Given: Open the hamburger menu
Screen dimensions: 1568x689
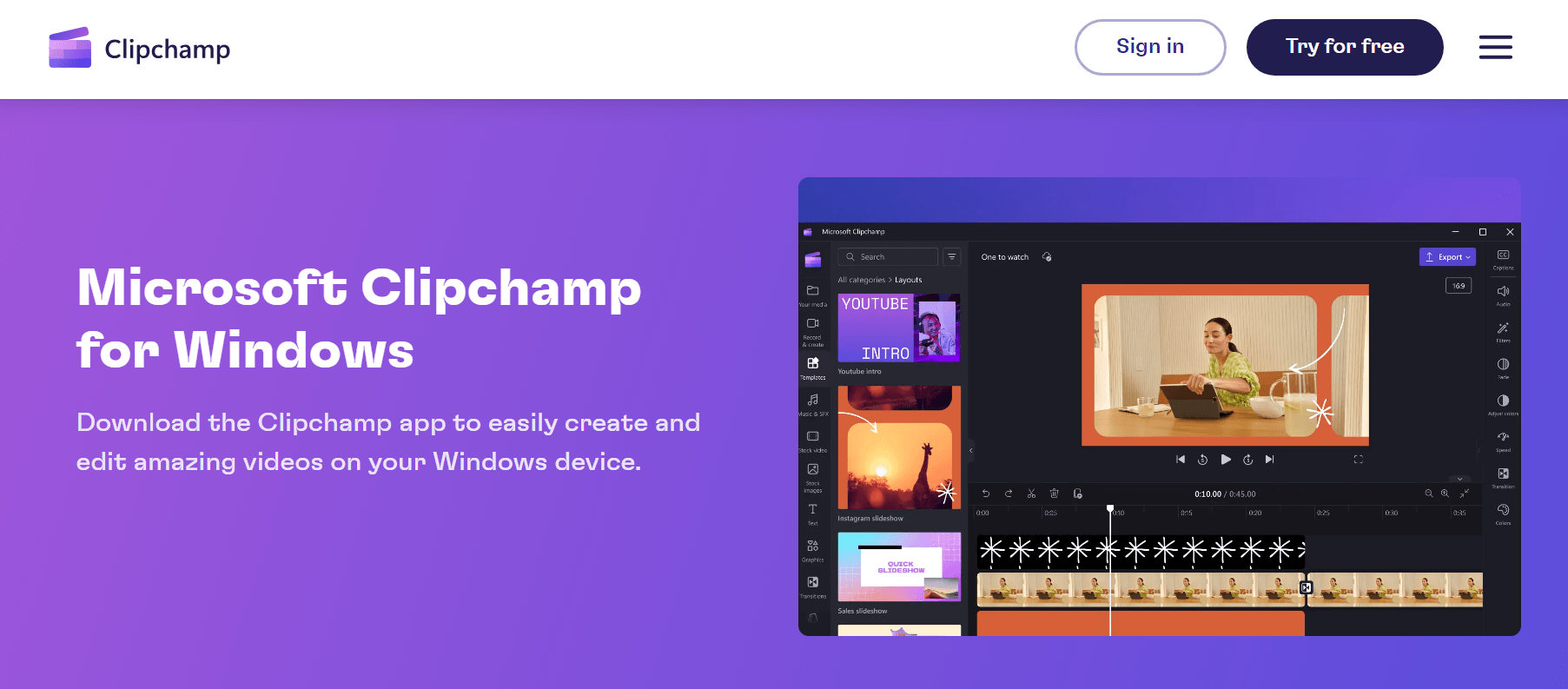Looking at the screenshot, I should click(x=1496, y=47).
